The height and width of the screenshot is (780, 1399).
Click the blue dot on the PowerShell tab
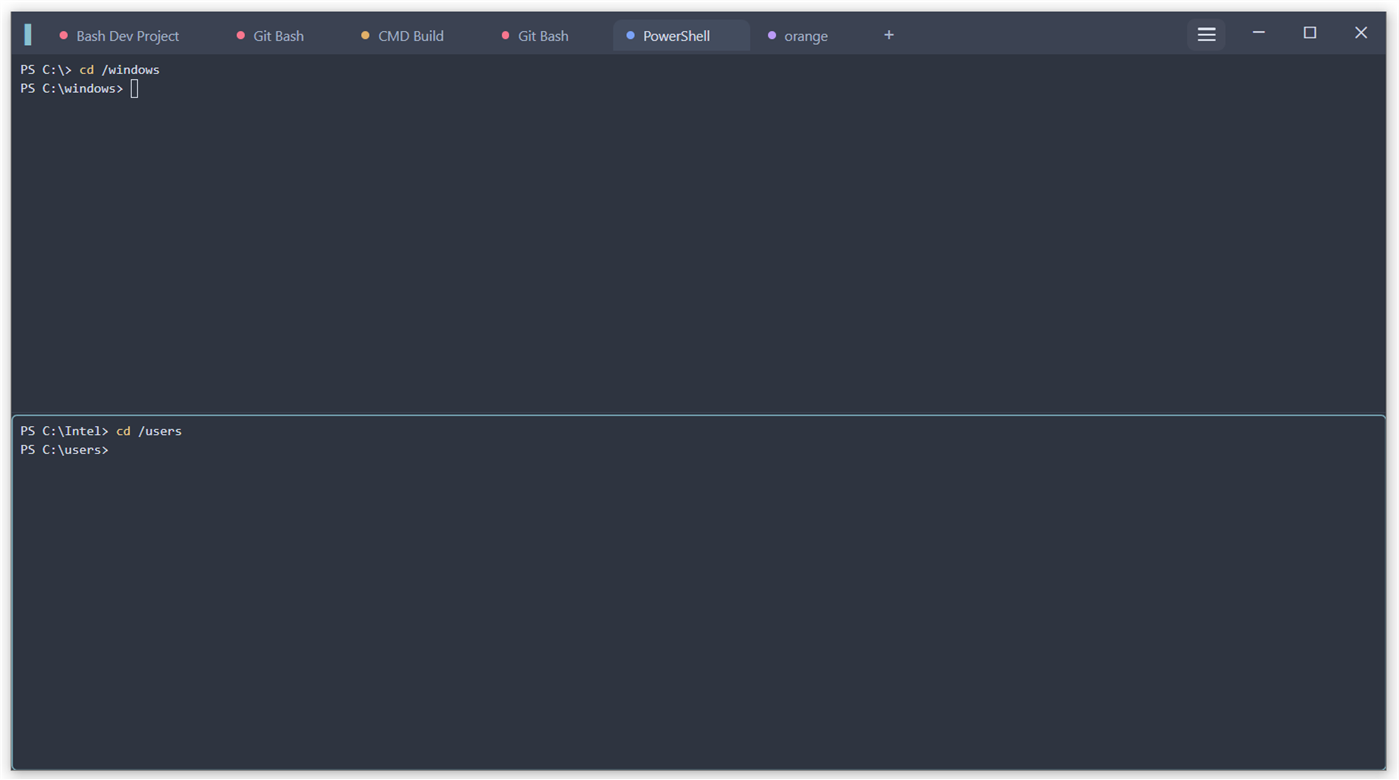pos(630,35)
